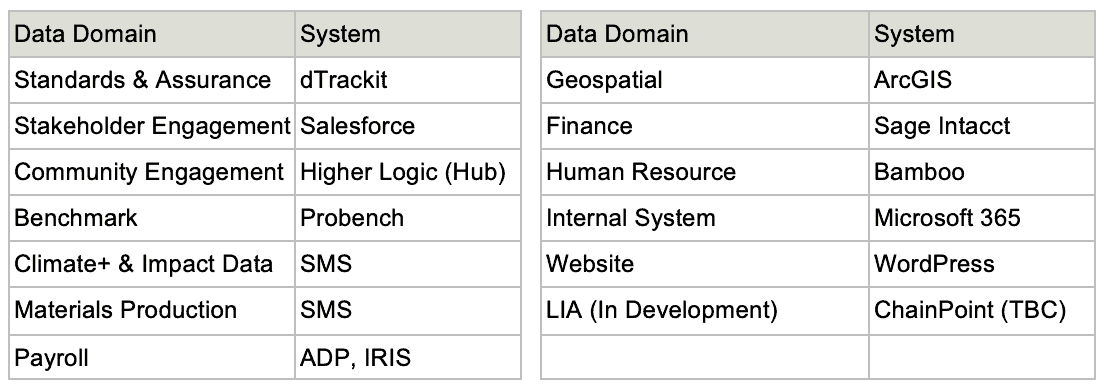Select the ADP, IRIS payroll system cell
Screen dimensions: 1104x390
[408, 357]
